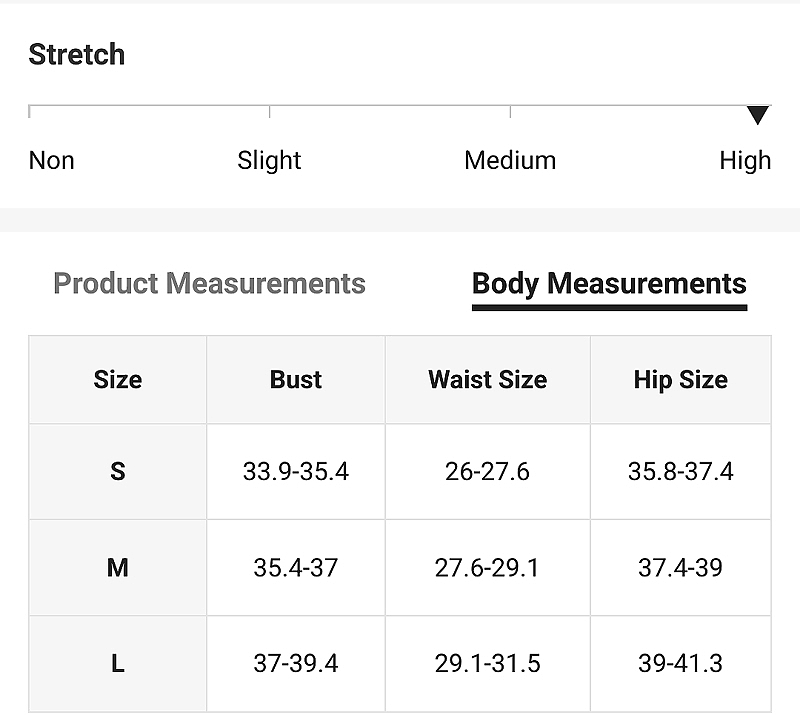This screenshot has height=715, width=800.
Task: Select the M size row label
Action: 118,568
